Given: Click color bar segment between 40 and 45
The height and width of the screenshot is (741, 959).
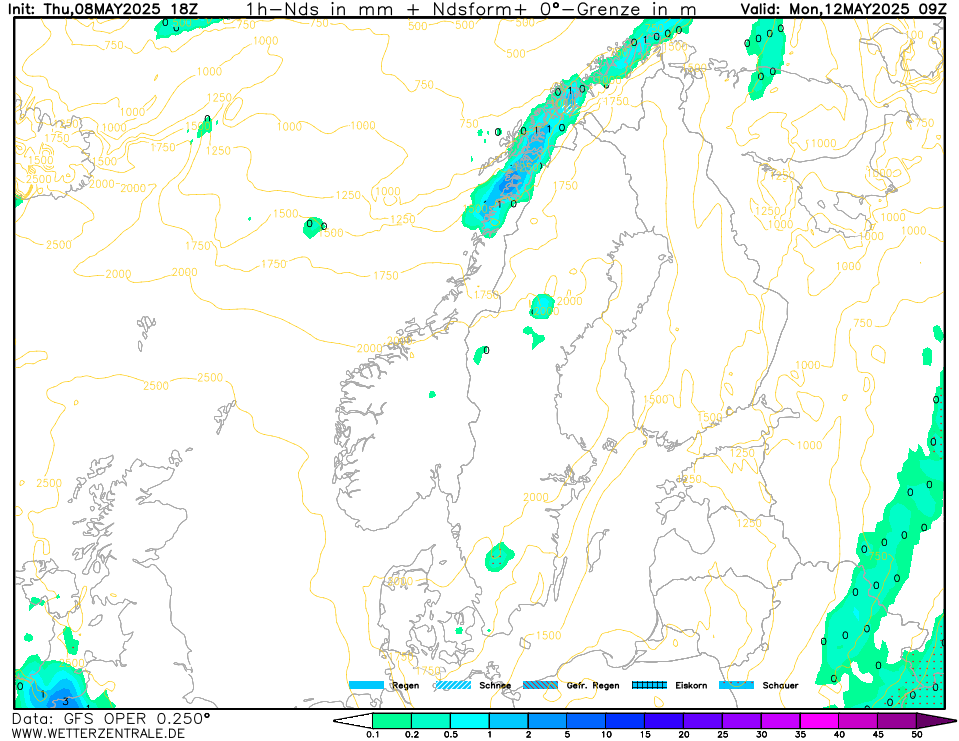Looking at the screenshot, I should (858, 721).
